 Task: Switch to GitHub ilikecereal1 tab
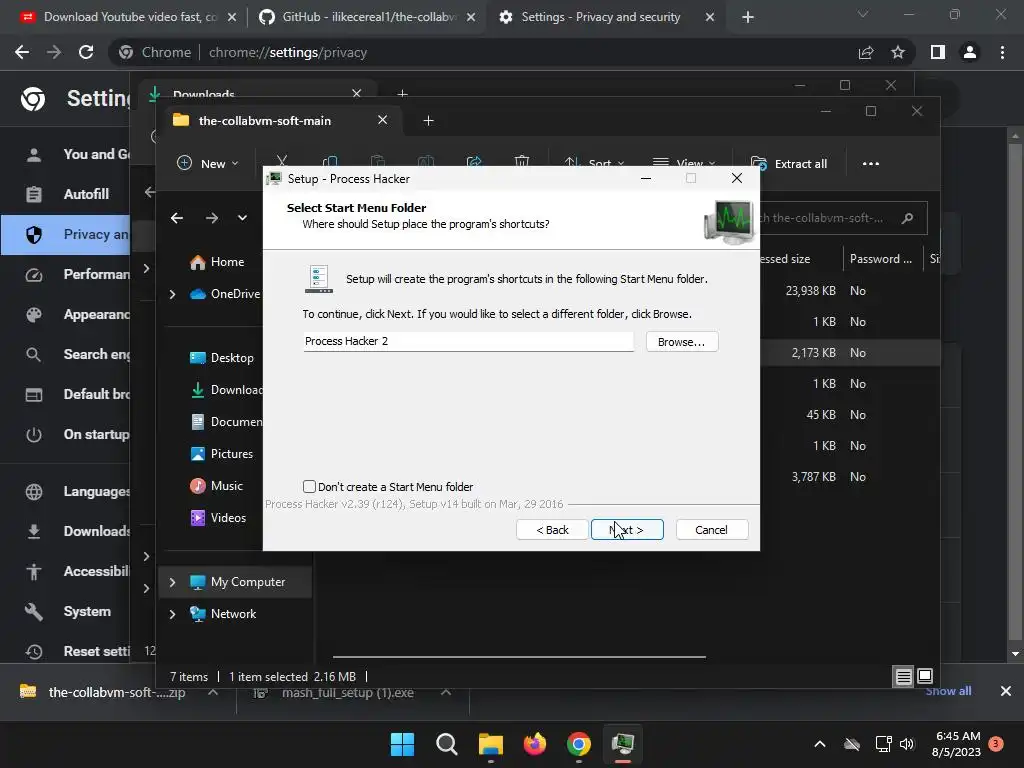click(x=368, y=17)
